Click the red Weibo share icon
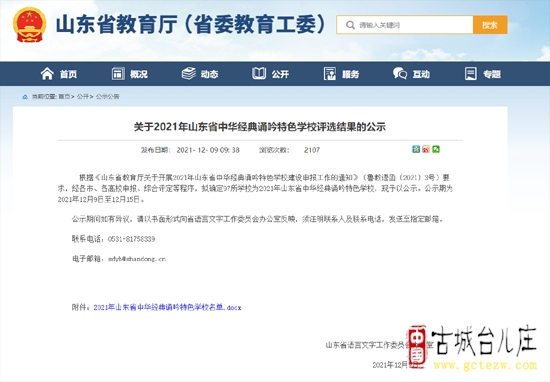Screen dimensions: 550x382 [426, 149]
